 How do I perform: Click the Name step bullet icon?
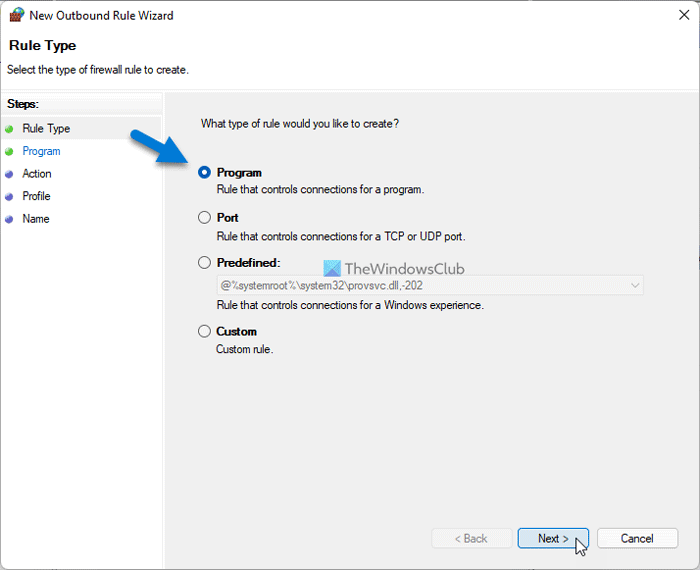[x=10, y=219]
